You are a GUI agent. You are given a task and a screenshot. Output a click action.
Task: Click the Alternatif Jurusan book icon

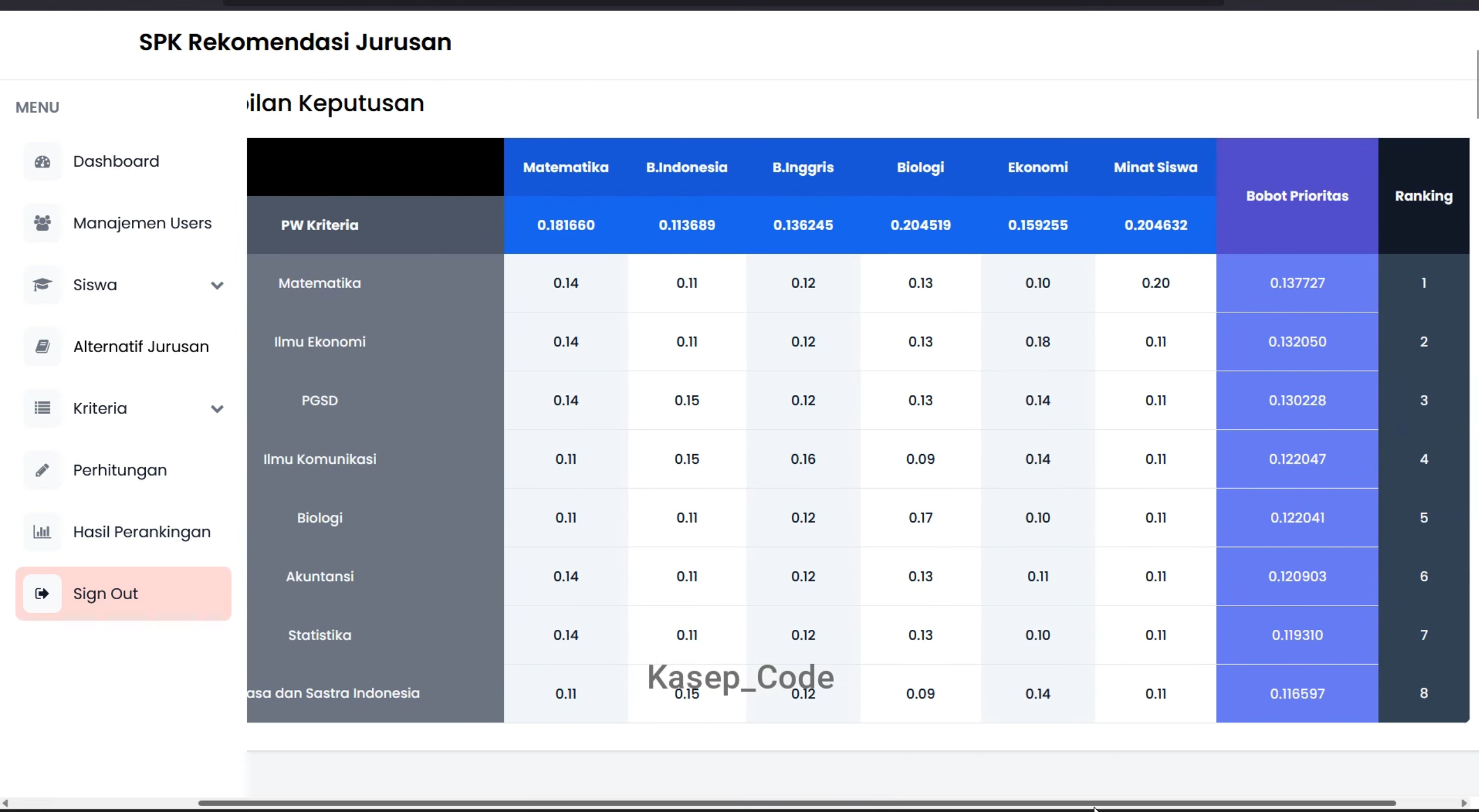pyautogui.click(x=42, y=346)
